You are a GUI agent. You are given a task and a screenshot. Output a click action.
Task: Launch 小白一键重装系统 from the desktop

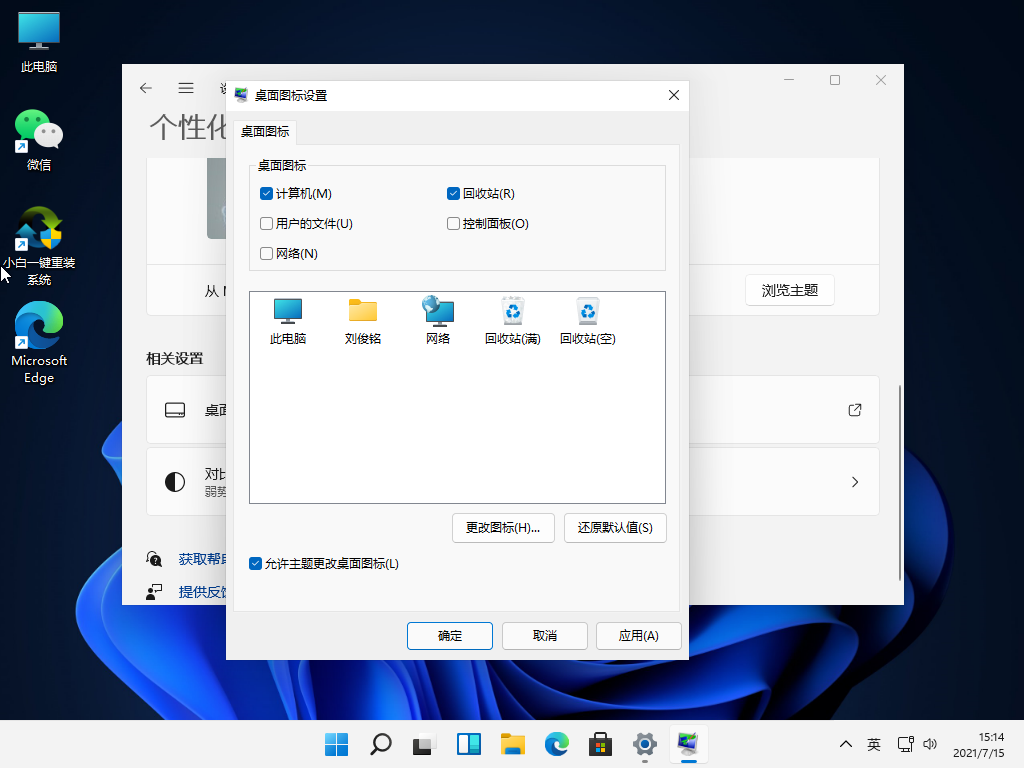38,230
